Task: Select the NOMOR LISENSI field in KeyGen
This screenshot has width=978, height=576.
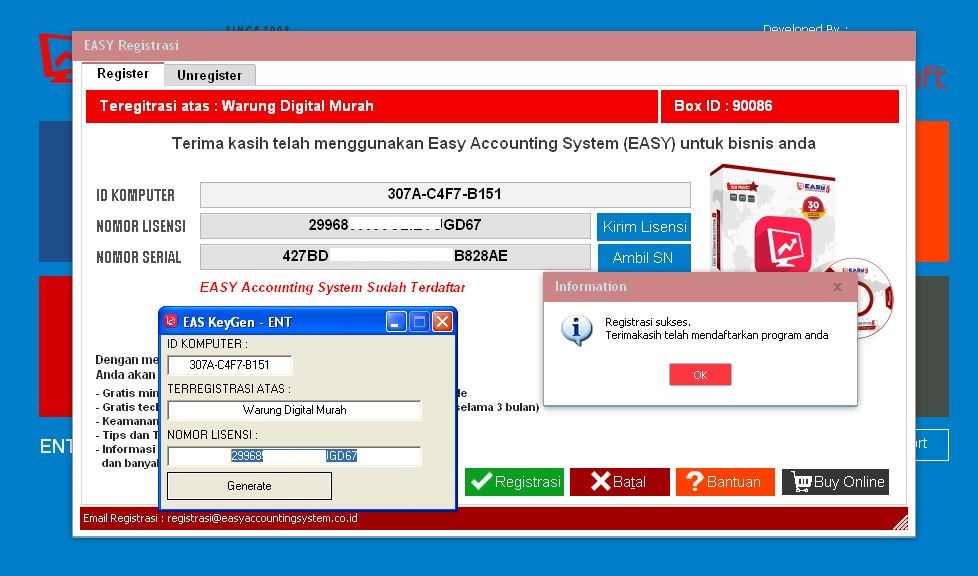Action: (294, 456)
